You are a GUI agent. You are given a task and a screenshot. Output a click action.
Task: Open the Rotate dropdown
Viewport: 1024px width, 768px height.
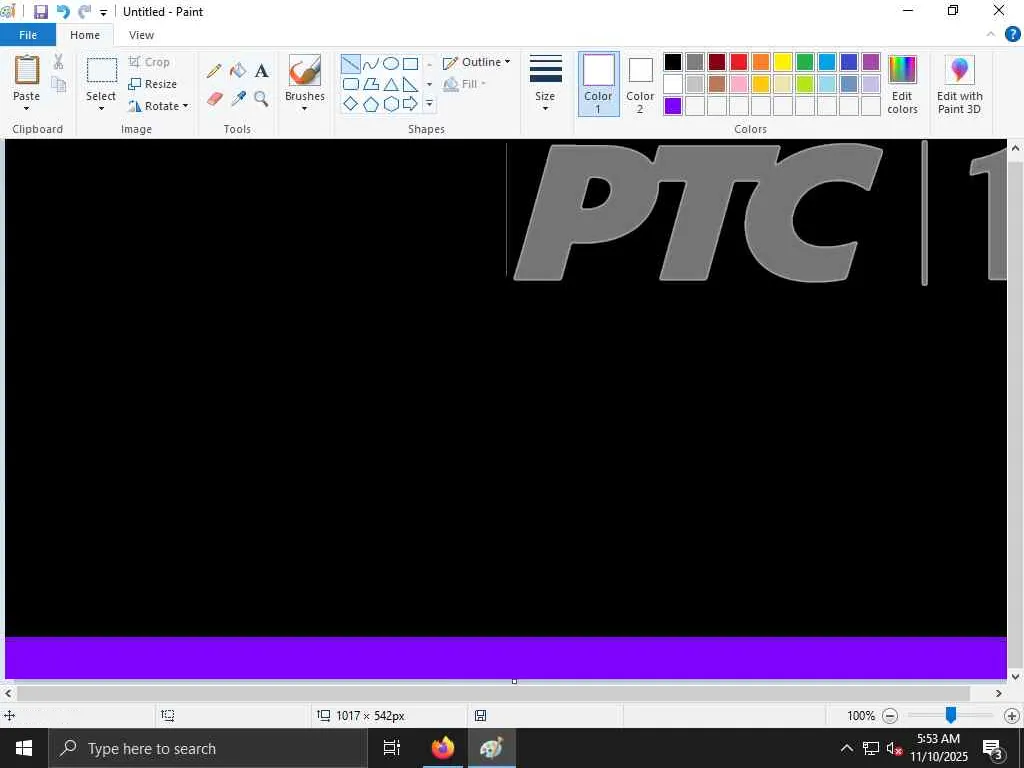159,106
